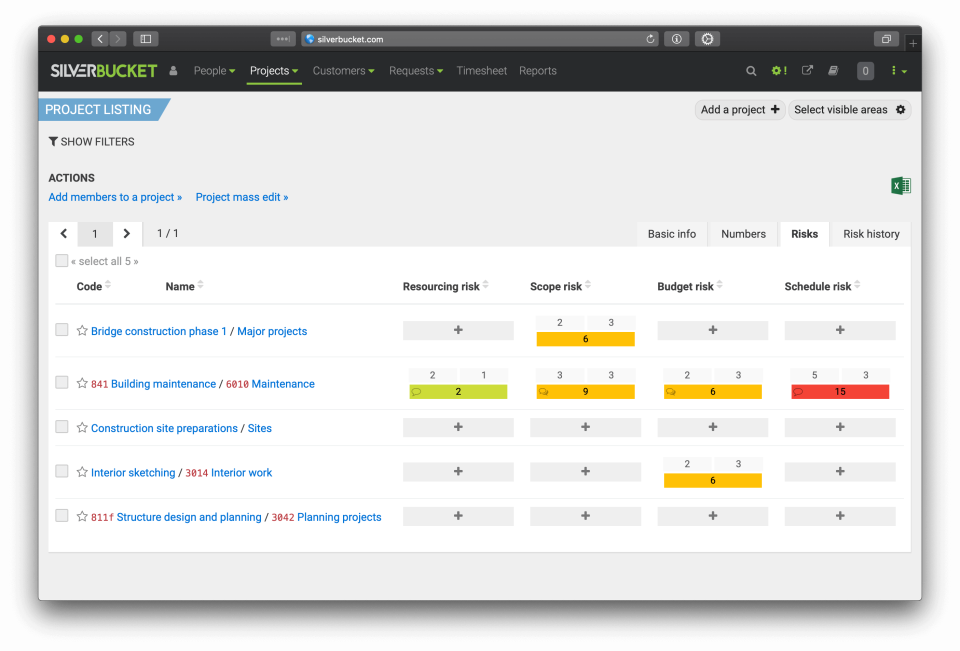The height and width of the screenshot is (651, 960).
Task: Open the Risk history tab
Action: 870,233
